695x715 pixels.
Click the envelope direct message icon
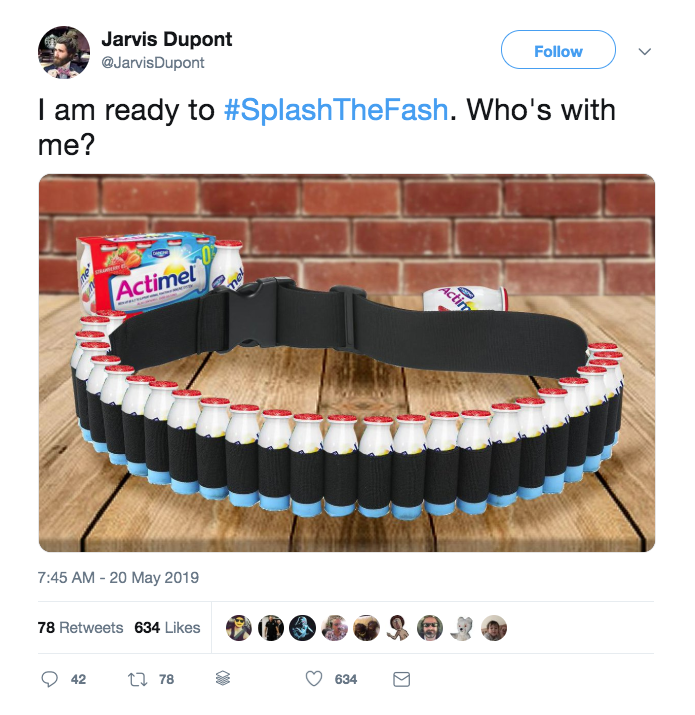tap(401, 679)
